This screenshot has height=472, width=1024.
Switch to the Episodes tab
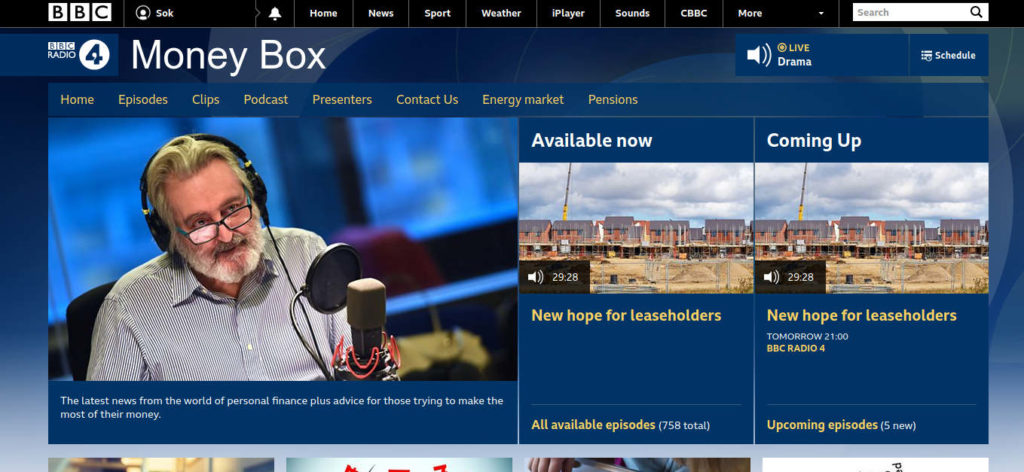pos(143,100)
